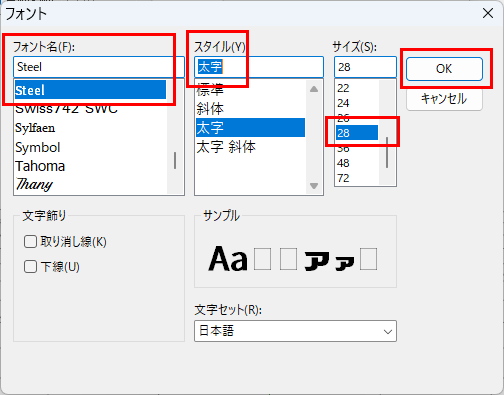The width and height of the screenshot is (504, 395).
Task: Select Tahoma in the font list
Action: click(40, 166)
